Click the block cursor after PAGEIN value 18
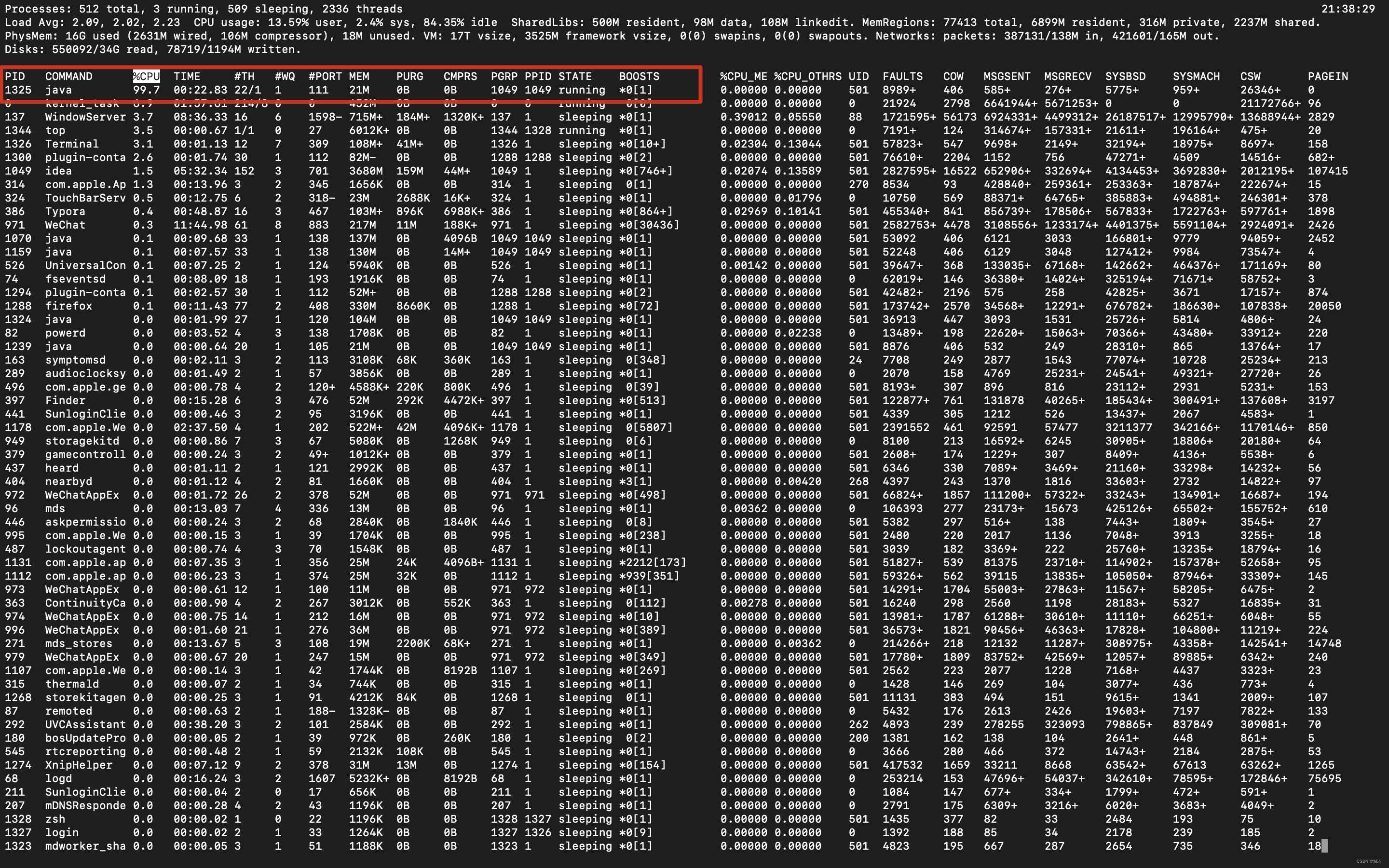 click(x=1325, y=846)
